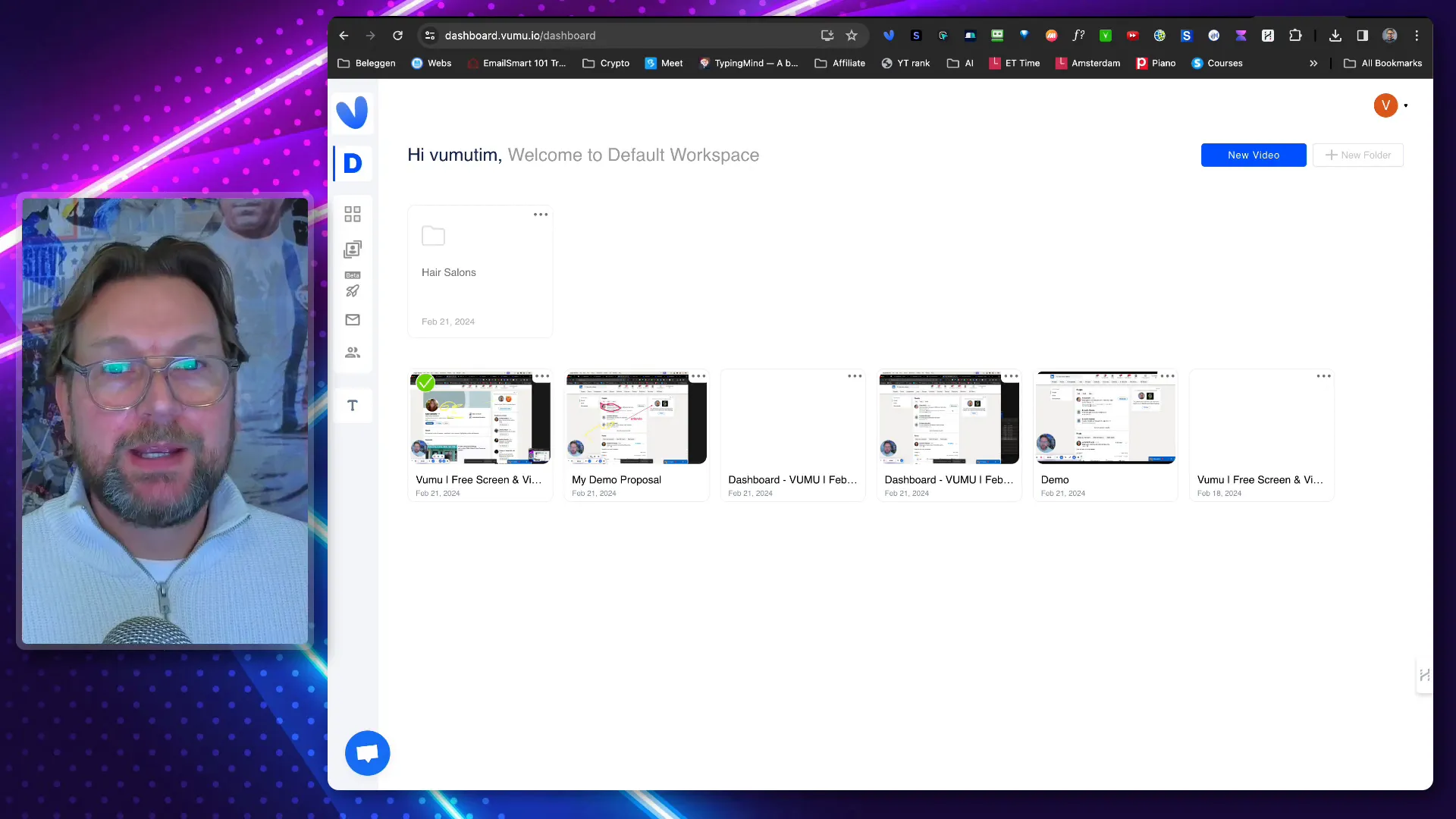
Task: Click the Vumu logo in the sidebar
Action: [x=352, y=112]
